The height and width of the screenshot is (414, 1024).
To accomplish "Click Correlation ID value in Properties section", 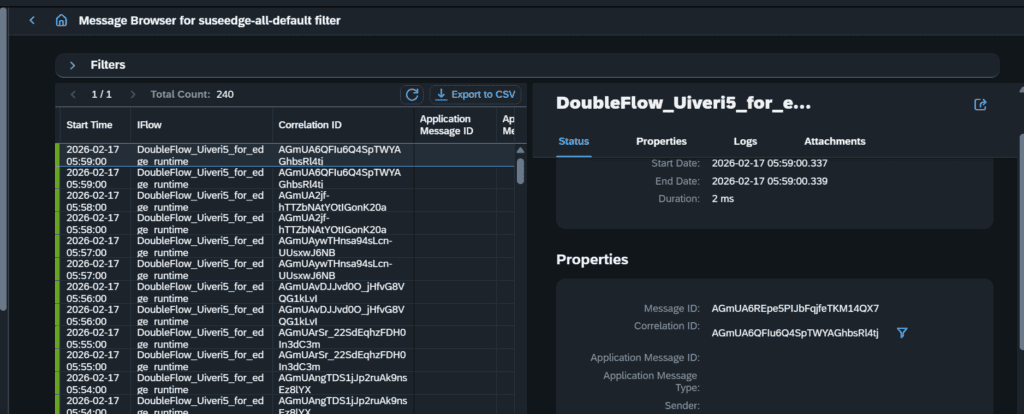I will pyautogui.click(x=795, y=334).
